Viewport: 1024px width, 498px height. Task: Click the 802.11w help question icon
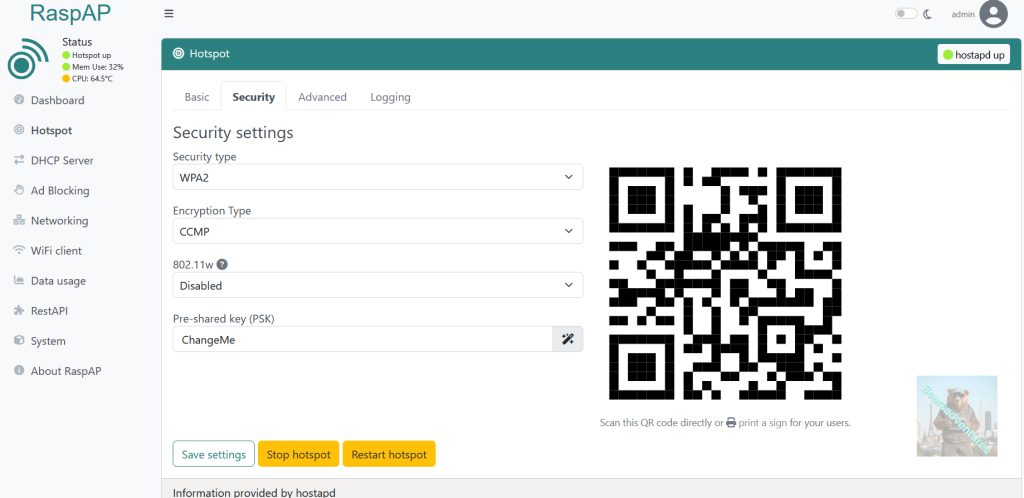tap(222, 264)
